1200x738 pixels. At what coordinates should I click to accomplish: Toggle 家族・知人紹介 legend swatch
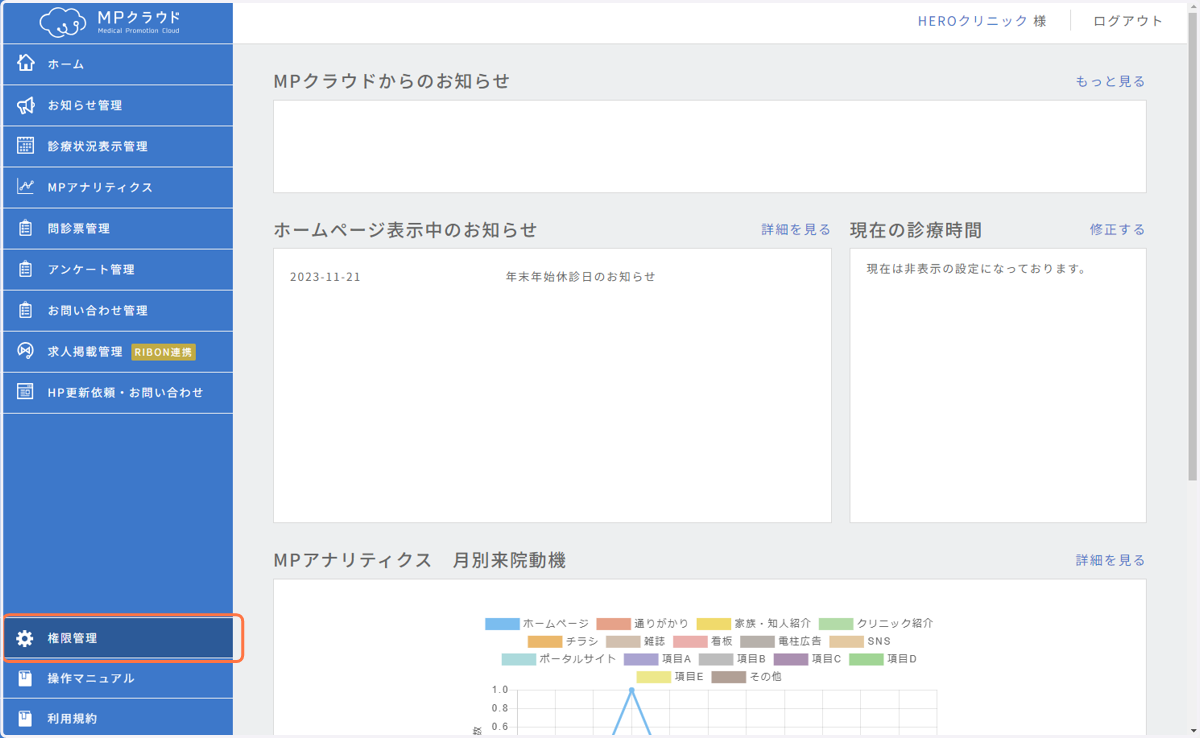[x=714, y=624]
